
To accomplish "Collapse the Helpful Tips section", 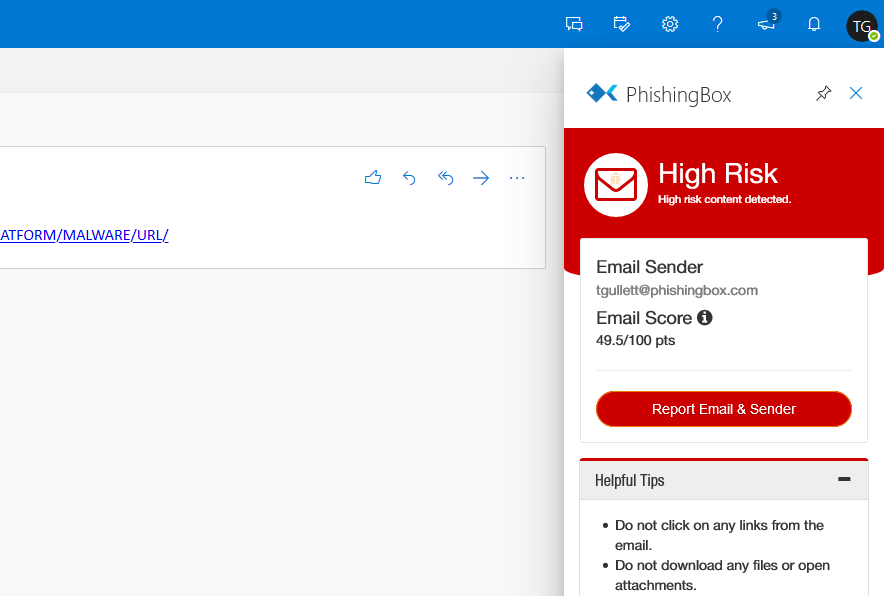I will [844, 480].
